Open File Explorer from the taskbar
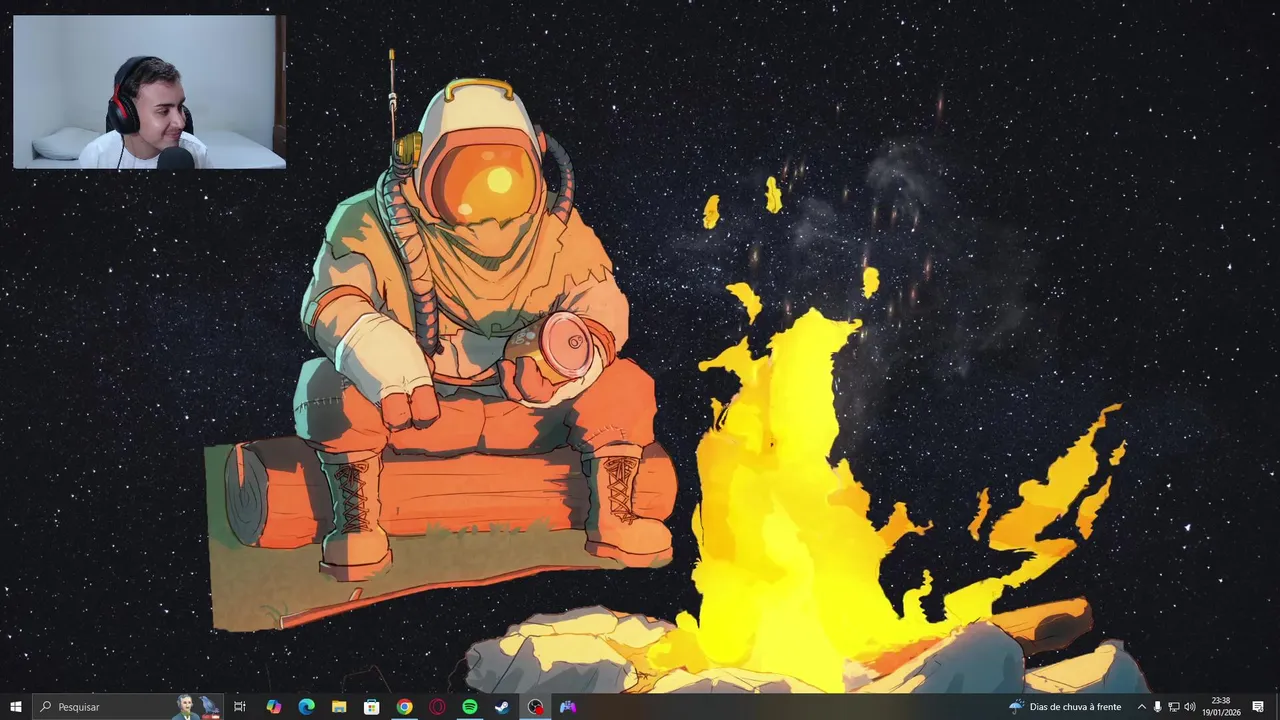This screenshot has height=720, width=1280. [339, 707]
